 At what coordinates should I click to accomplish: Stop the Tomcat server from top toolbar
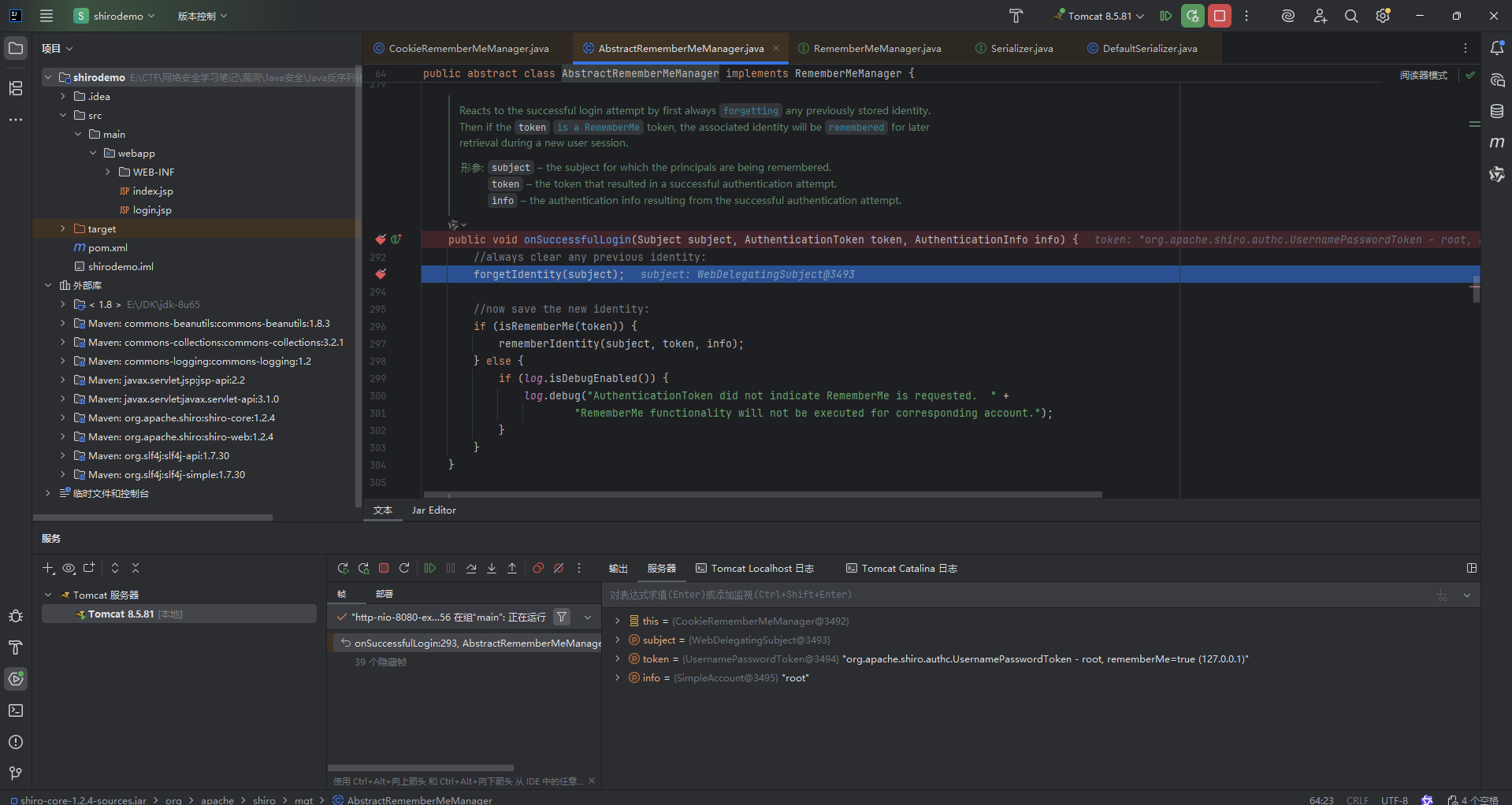[1220, 16]
